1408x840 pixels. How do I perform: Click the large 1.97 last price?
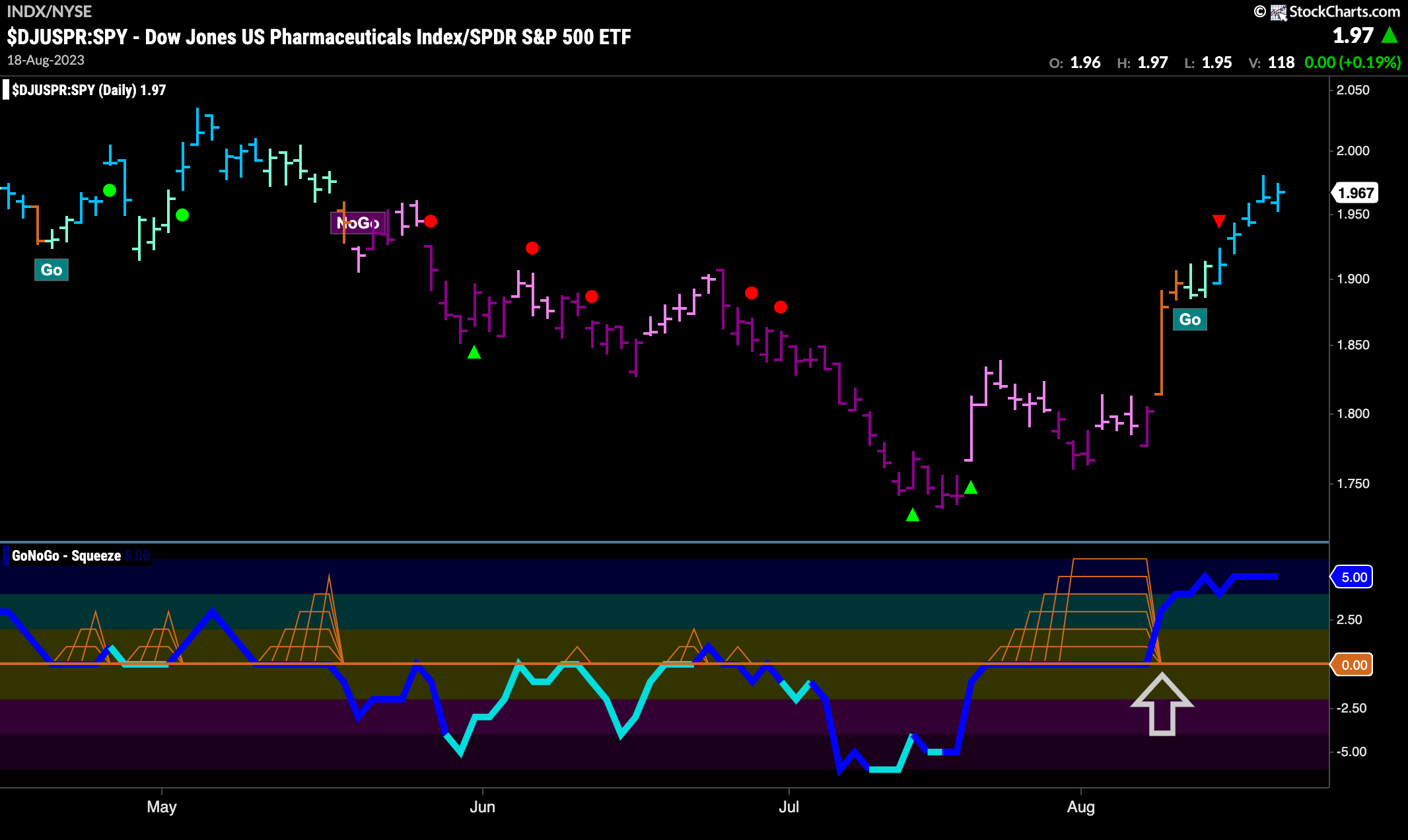pos(1353,35)
